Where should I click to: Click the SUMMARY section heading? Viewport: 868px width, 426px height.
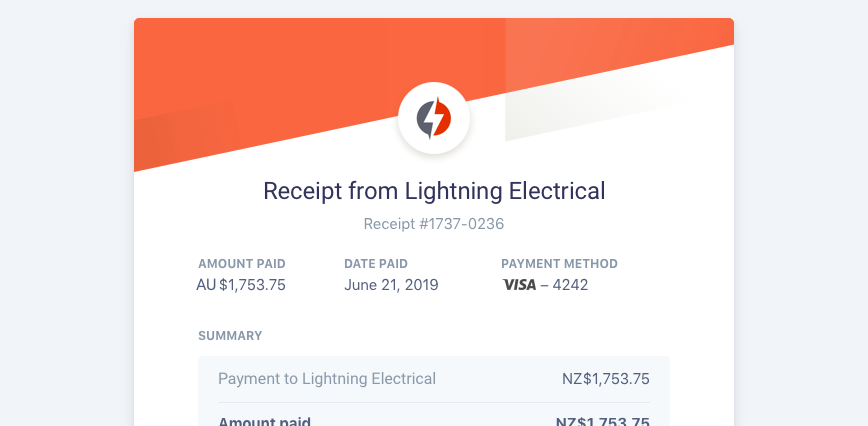point(230,336)
